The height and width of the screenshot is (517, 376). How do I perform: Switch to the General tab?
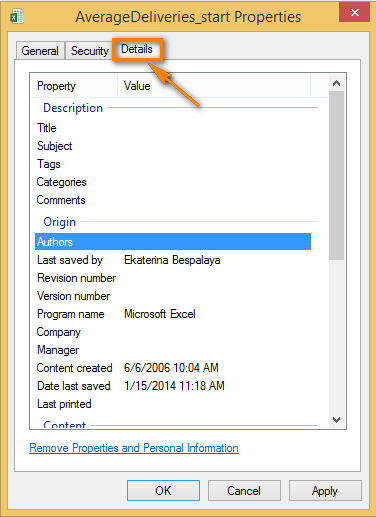pos(40,51)
